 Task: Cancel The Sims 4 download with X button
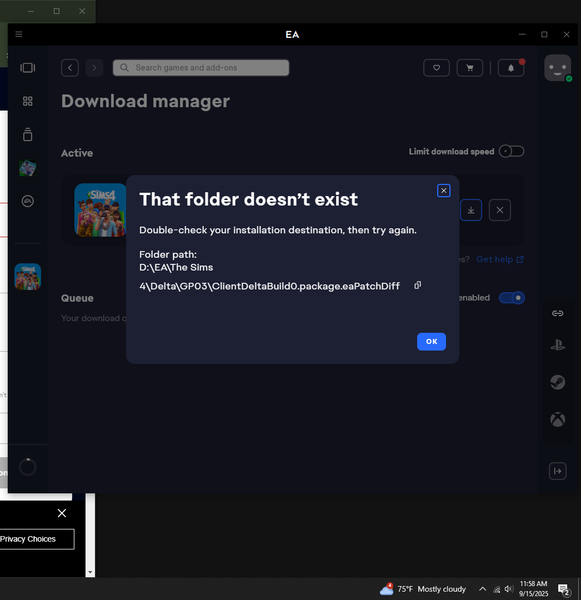[500, 210]
